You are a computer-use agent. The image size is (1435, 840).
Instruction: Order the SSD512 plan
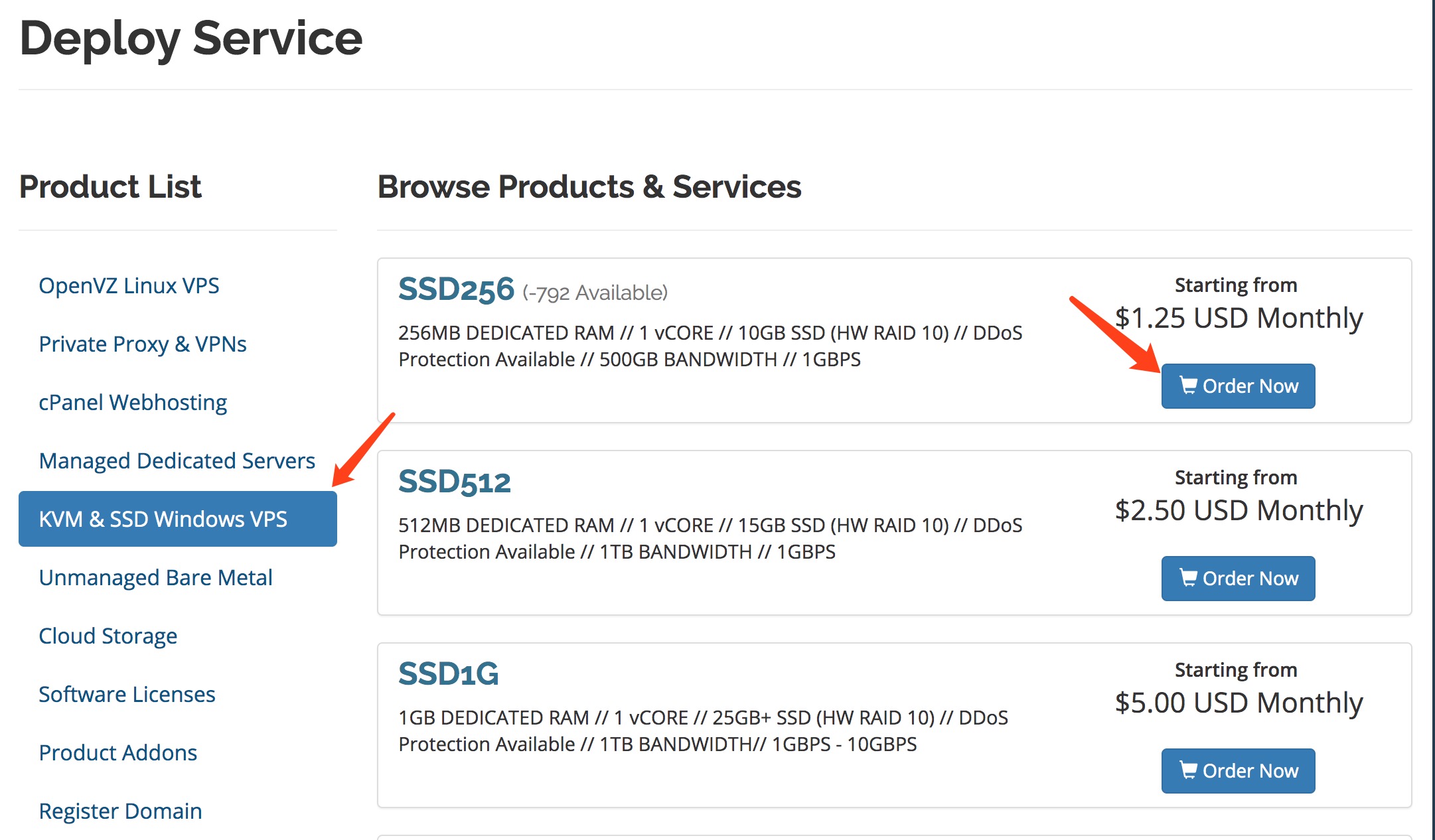(1238, 578)
